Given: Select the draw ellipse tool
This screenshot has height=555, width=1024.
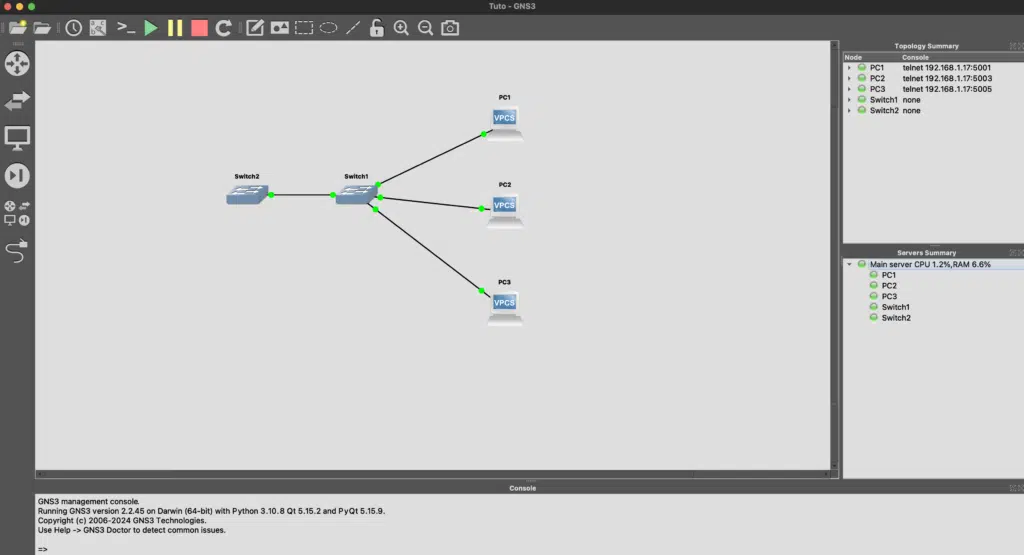Looking at the screenshot, I should click(328, 28).
